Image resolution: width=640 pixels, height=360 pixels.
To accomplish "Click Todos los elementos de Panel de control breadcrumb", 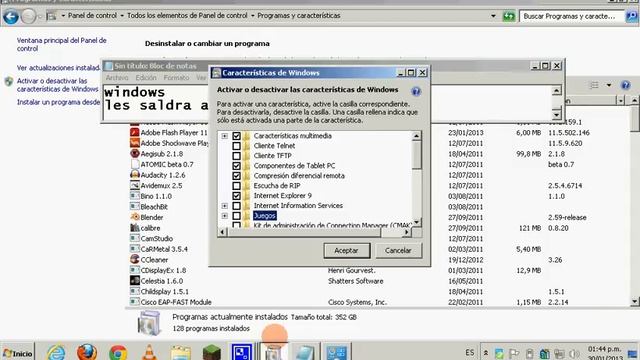I will pos(187,16).
